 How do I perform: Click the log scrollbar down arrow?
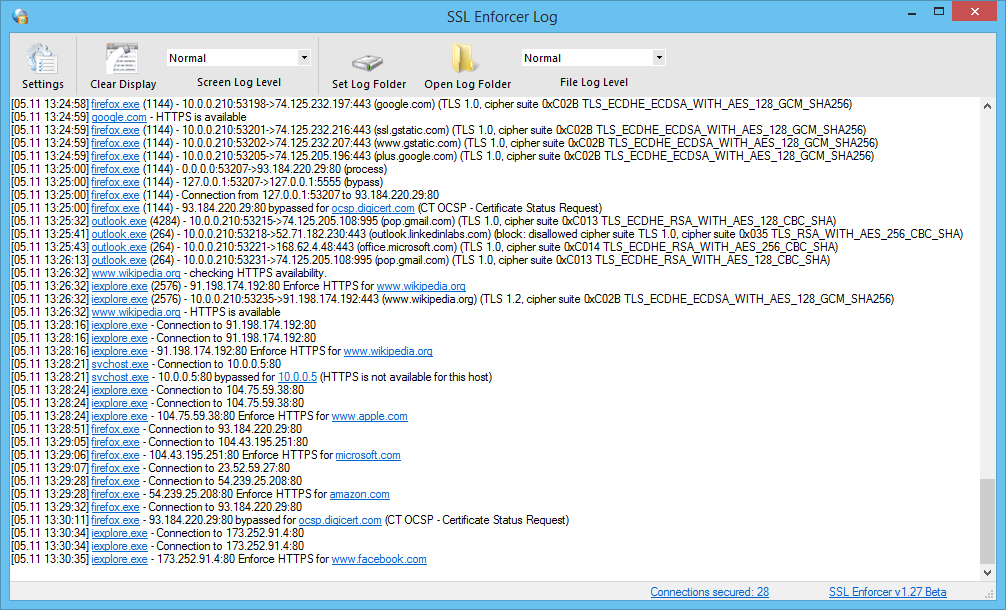click(x=987, y=573)
